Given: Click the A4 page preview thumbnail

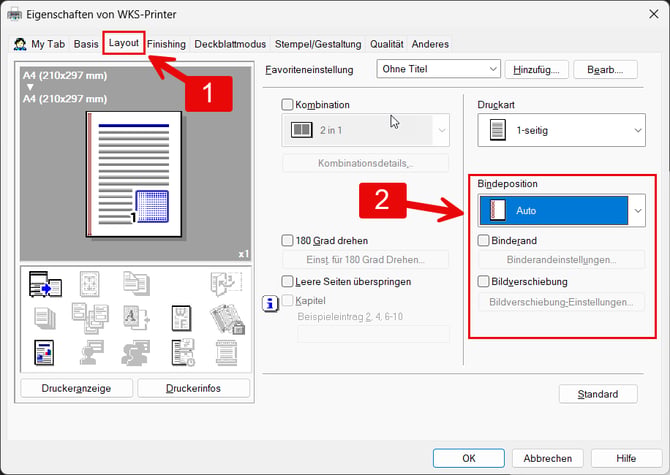Looking at the screenshot, I should (x=134, y=174).
